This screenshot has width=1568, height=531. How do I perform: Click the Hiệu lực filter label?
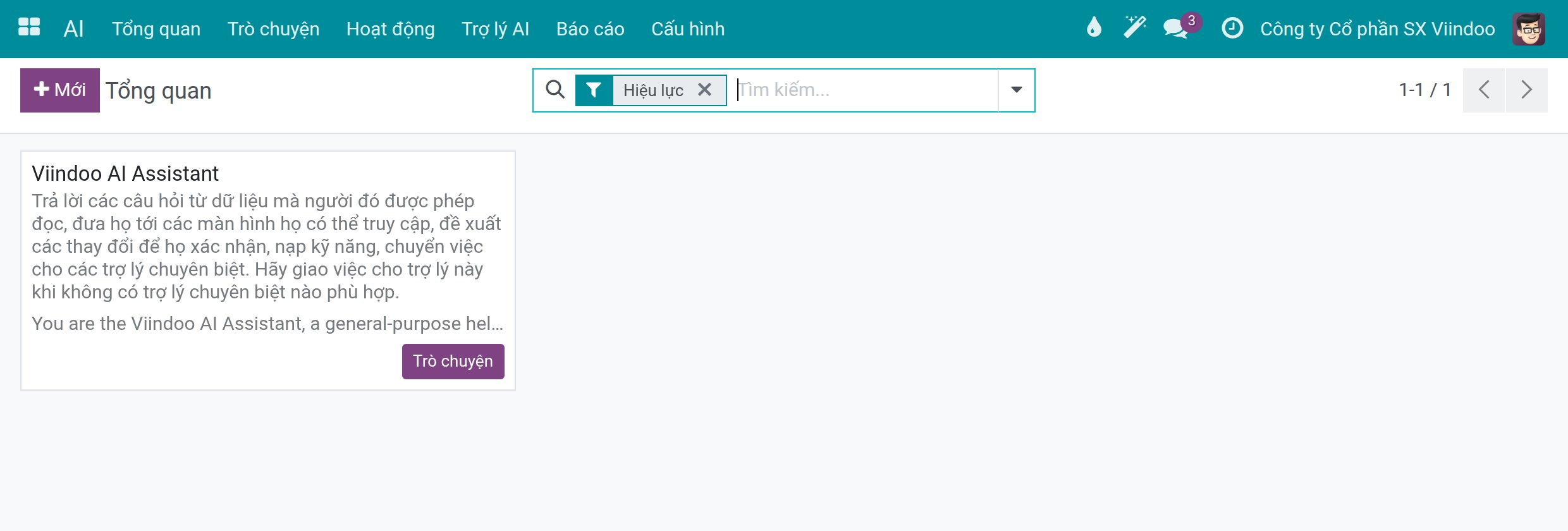653,90
